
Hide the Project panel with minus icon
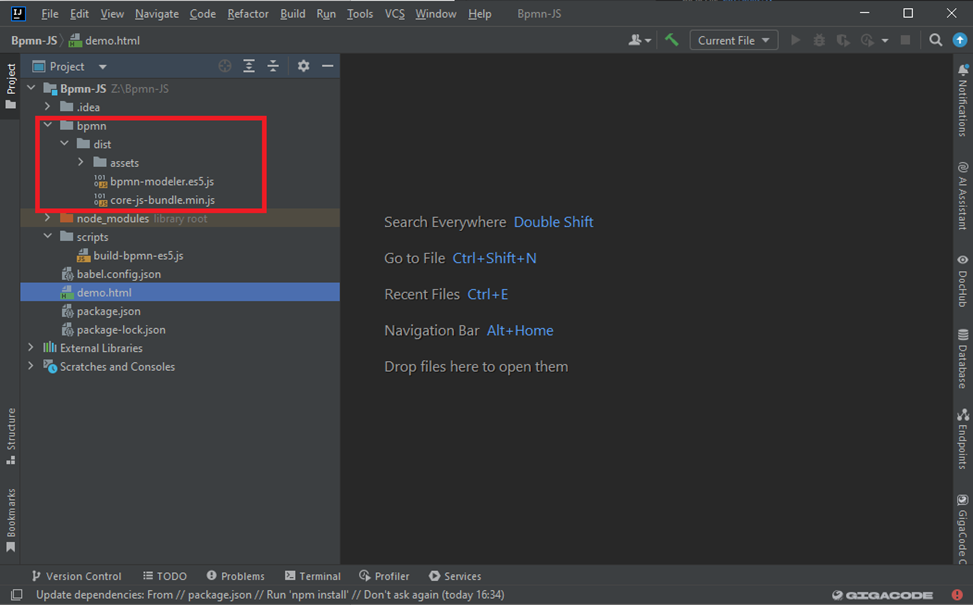(x=328, y=66)
